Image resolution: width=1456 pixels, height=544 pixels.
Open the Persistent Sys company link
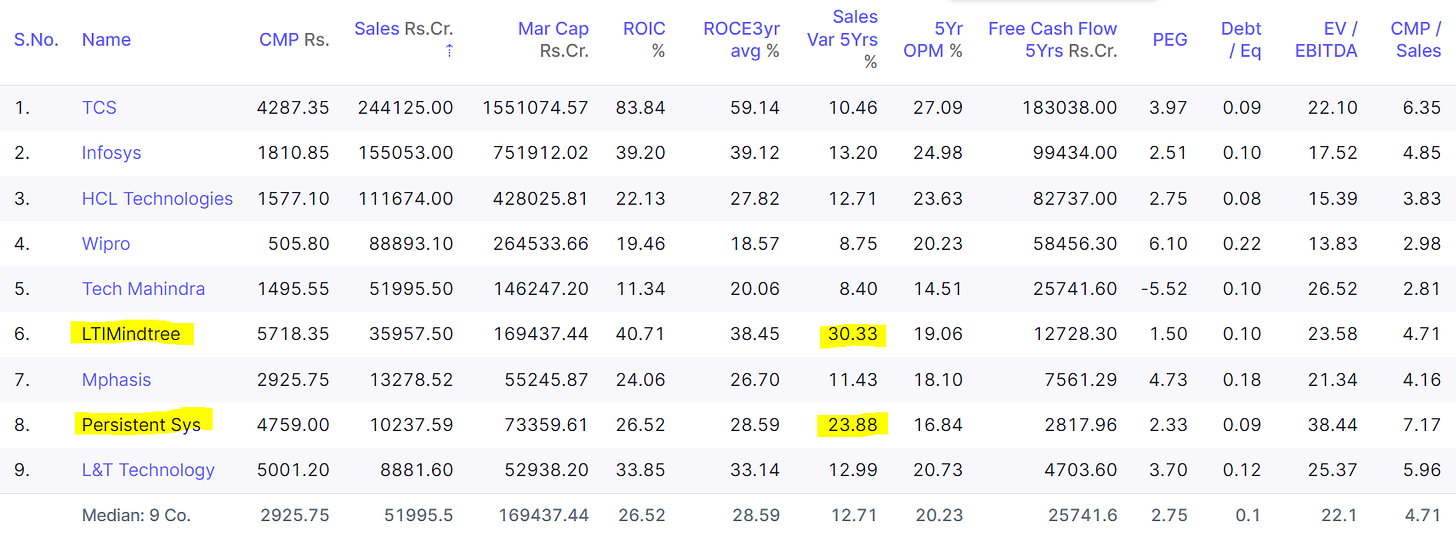(x=141, y=425)
